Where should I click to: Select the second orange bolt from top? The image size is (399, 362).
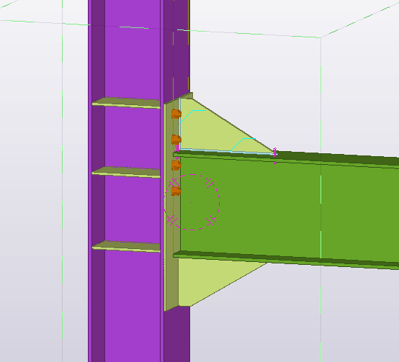176,140
